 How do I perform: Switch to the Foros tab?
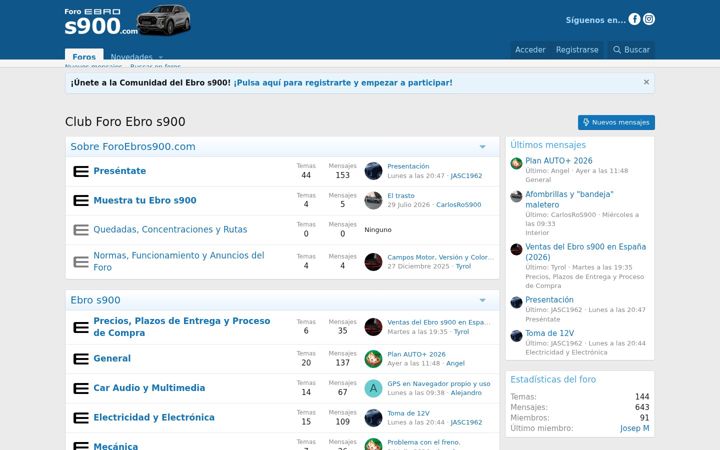pyautogui.click(x=84, y=56)
